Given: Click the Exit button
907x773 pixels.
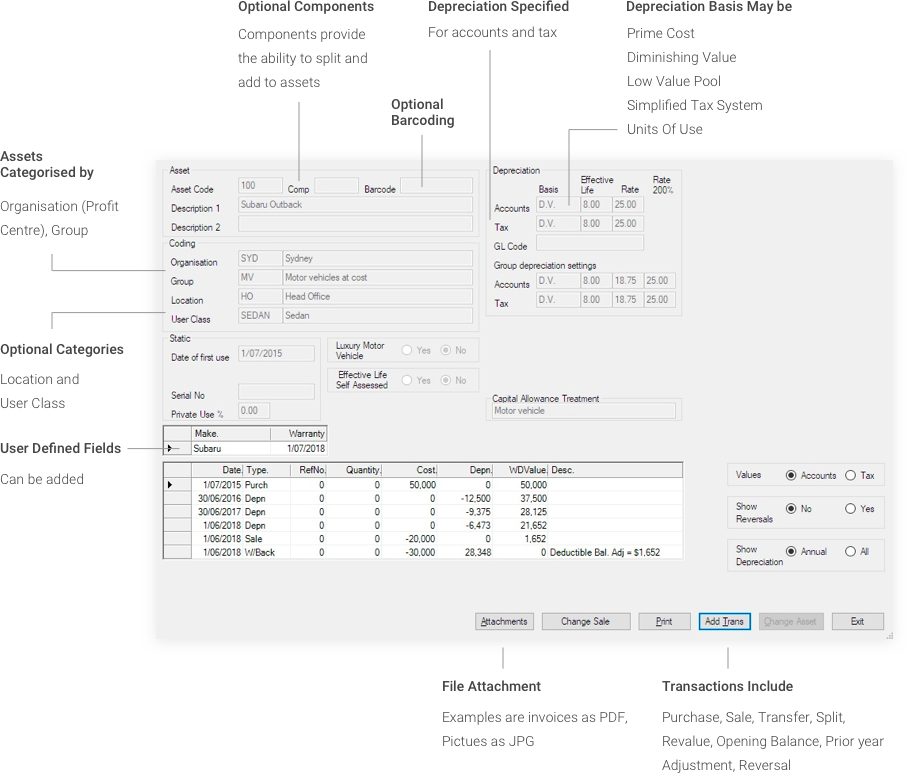Looking at the screenshot, I should [x=857, y=621].
